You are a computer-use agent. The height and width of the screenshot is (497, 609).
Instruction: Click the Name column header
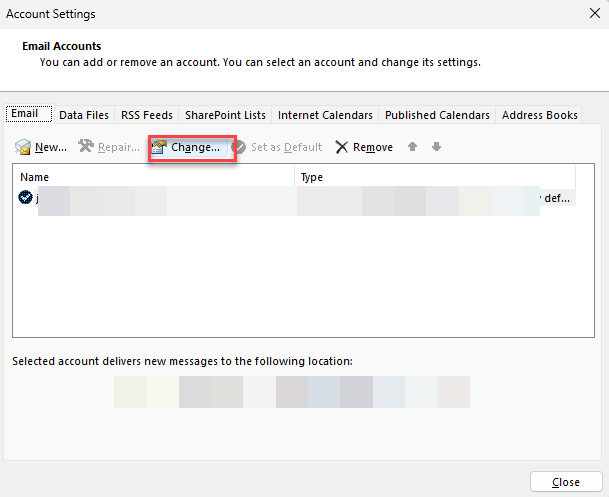[154, 177]
